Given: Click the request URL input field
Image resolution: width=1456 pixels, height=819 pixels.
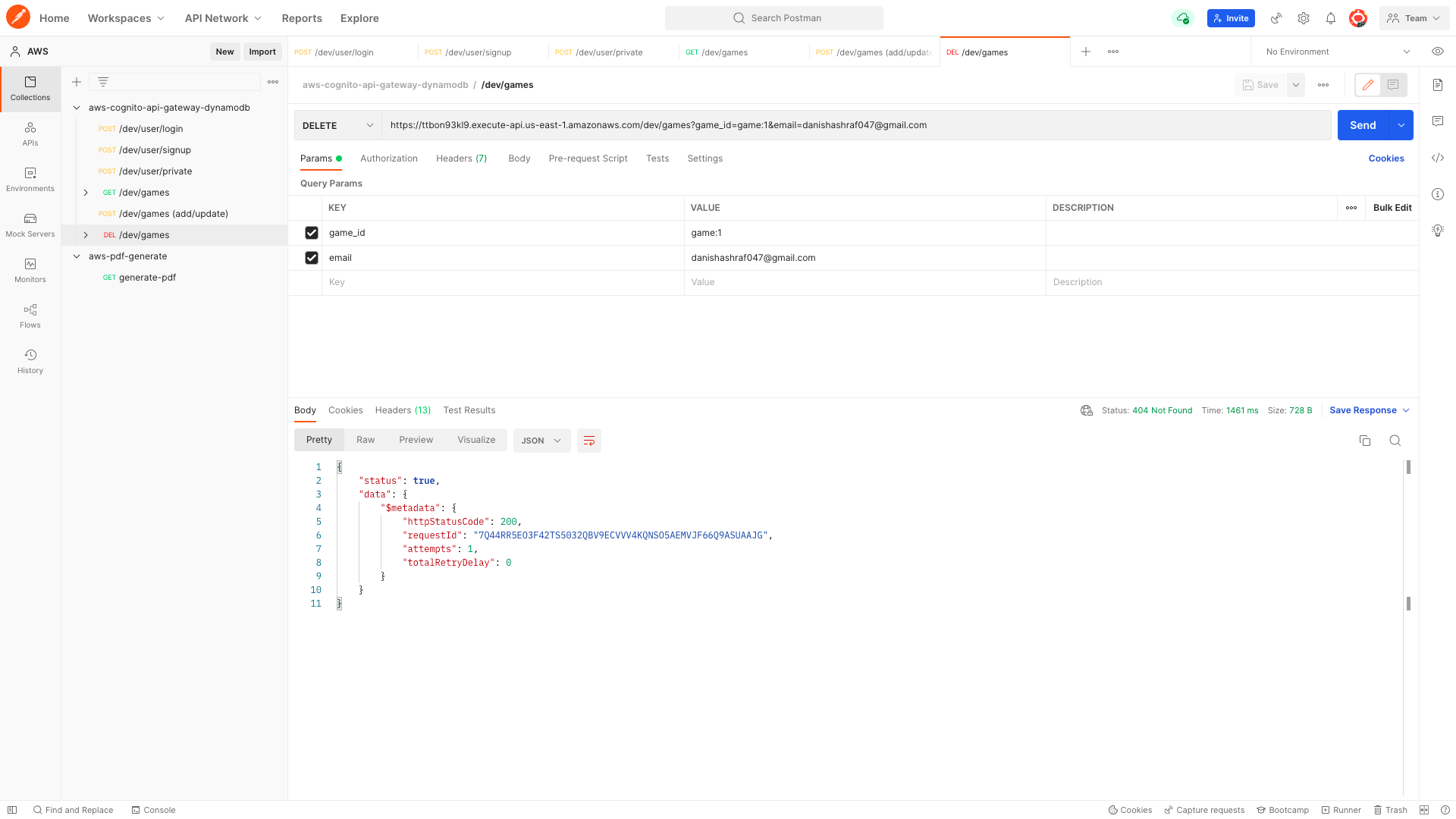Looking at the screenshot, I should [855, 125].
